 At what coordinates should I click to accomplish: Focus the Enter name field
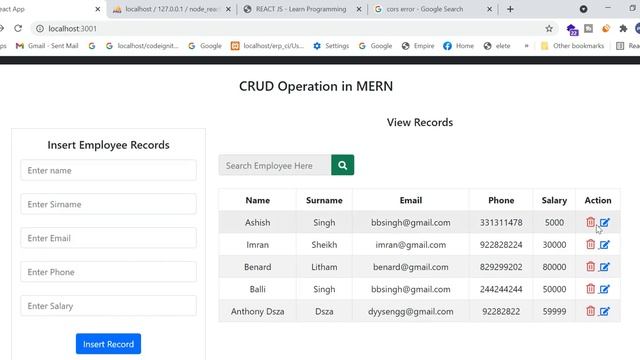coord(108,170)
